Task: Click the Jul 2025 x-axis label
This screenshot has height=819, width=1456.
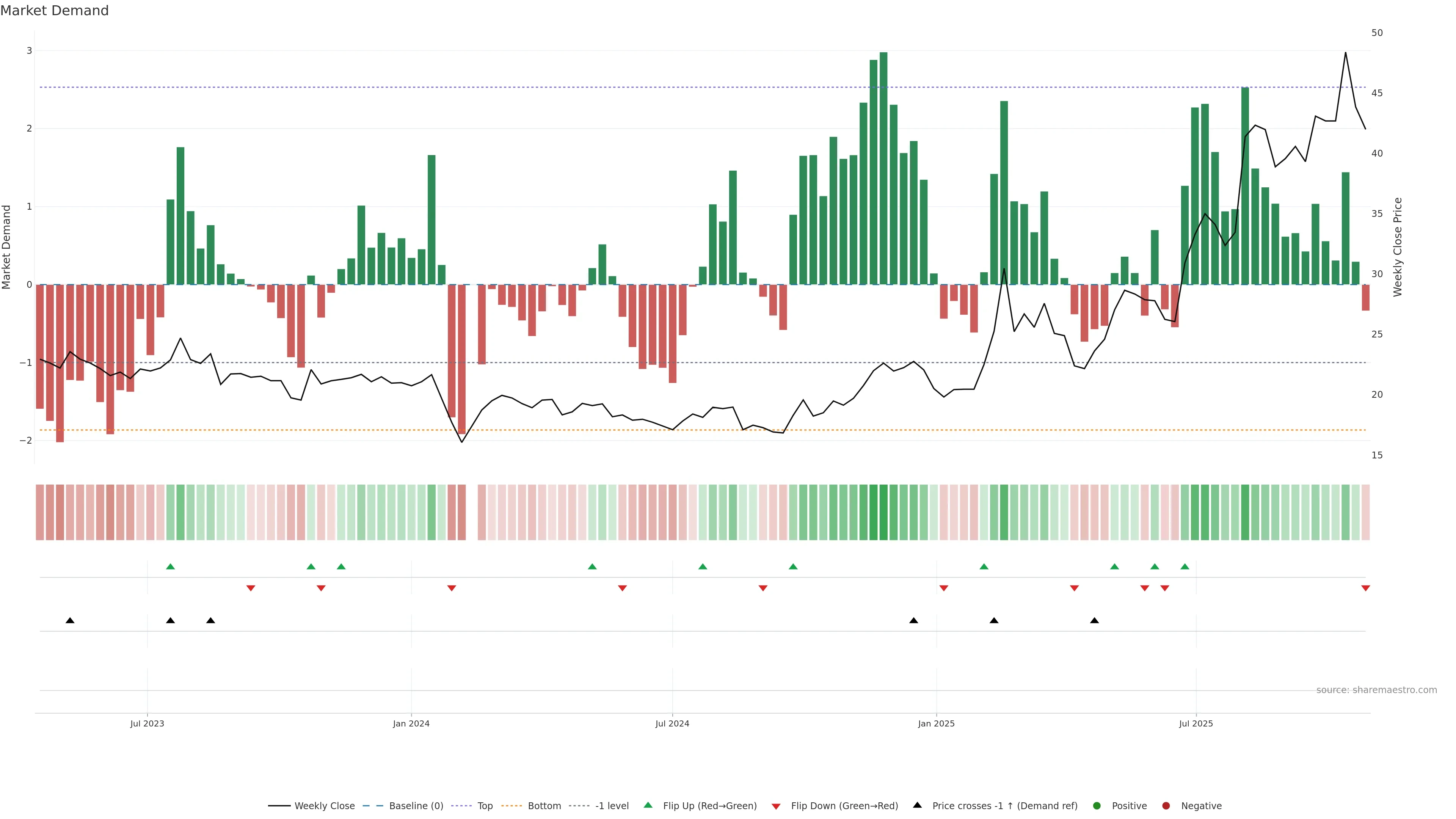Action: coord(1196,724)
